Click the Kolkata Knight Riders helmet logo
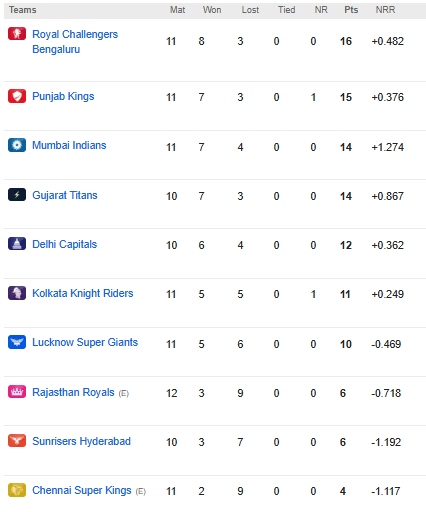The image size is (426, 512). 17,293
